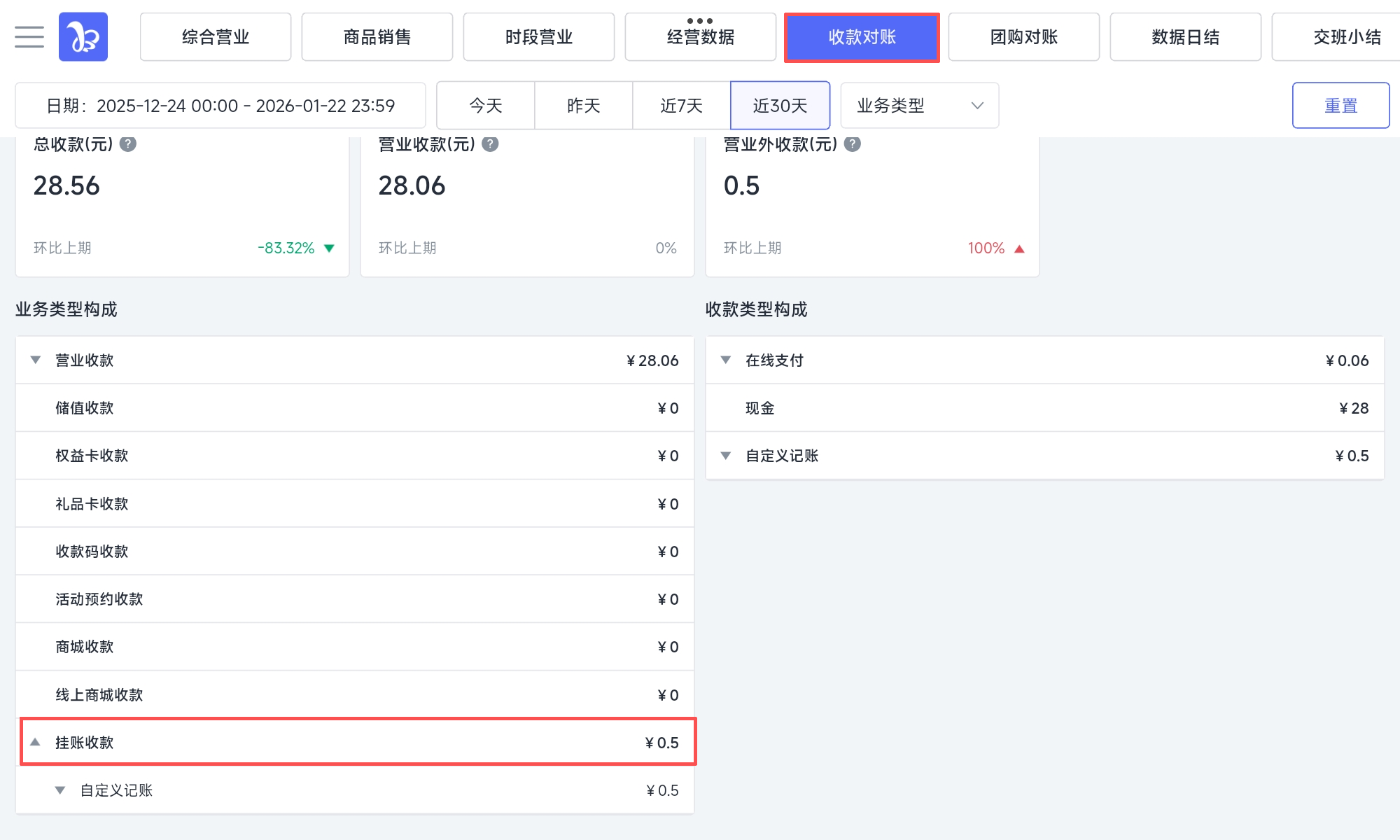This screenshot has height=840, width=1400.
Task: Open the hamburger side menu
Action: pyautogui.click(x=29, y=36)
